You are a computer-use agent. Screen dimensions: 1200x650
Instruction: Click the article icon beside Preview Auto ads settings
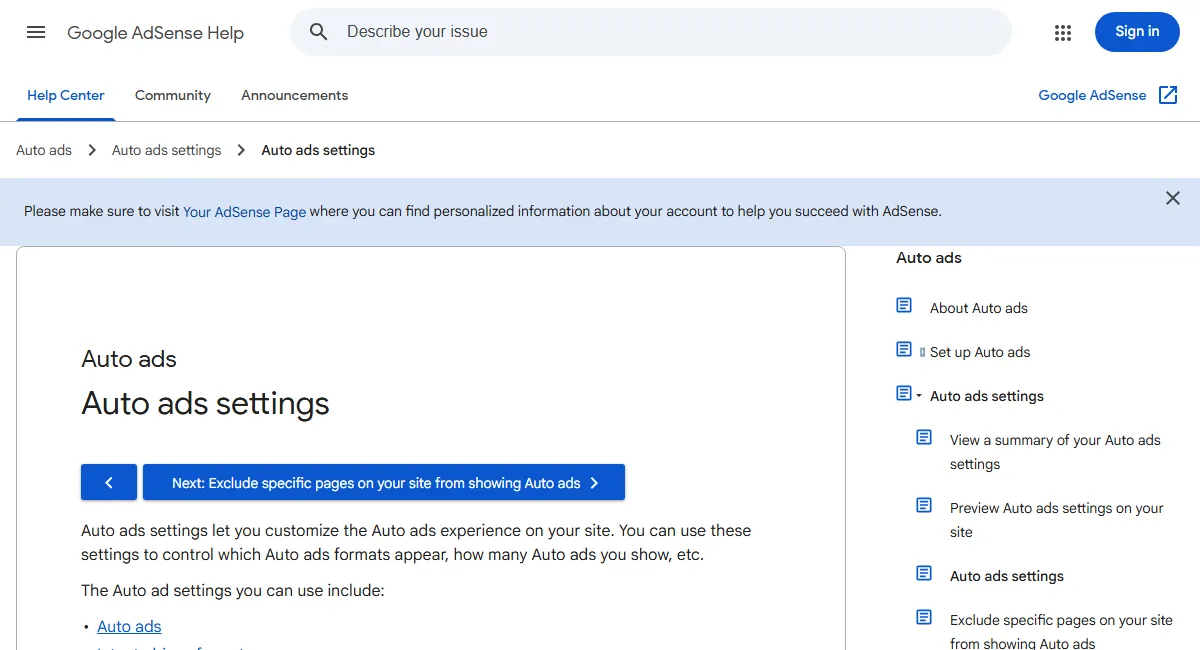click(x=924, y=505)
